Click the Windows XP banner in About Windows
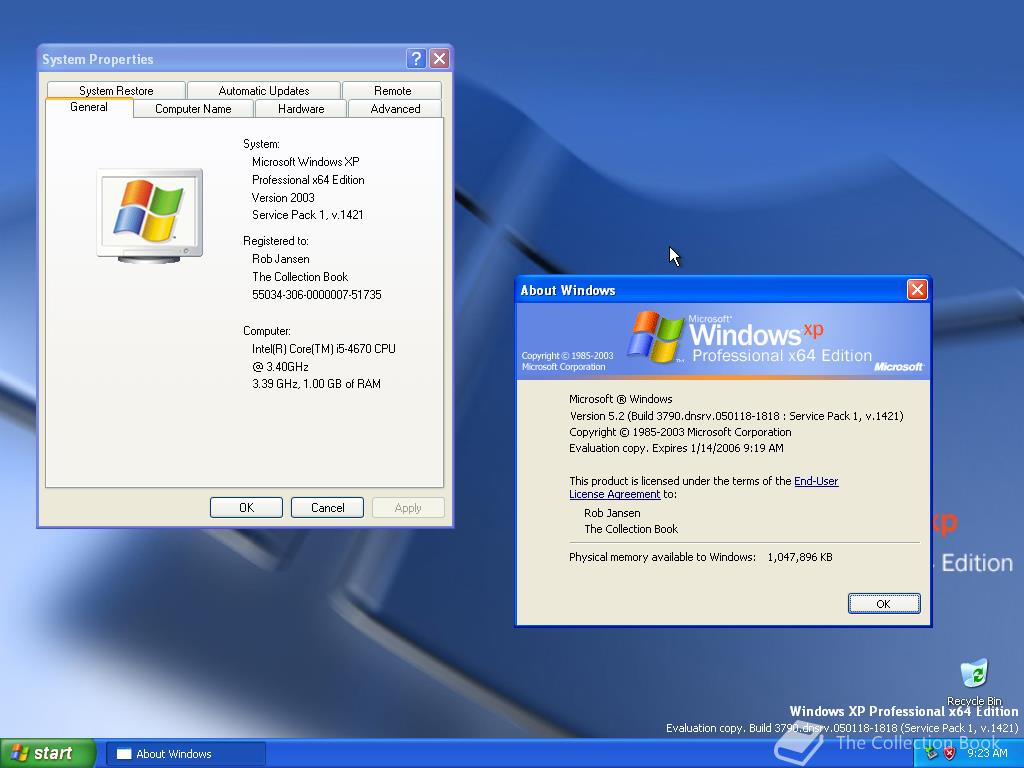 tap(723, 341)
